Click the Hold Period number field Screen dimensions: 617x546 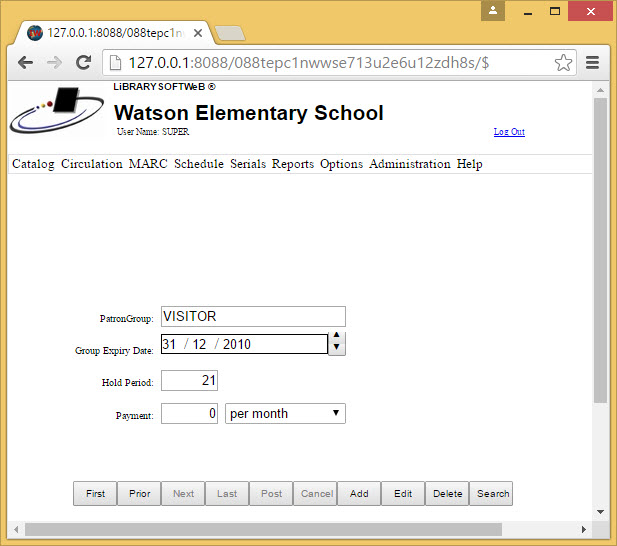coord(189,380)
